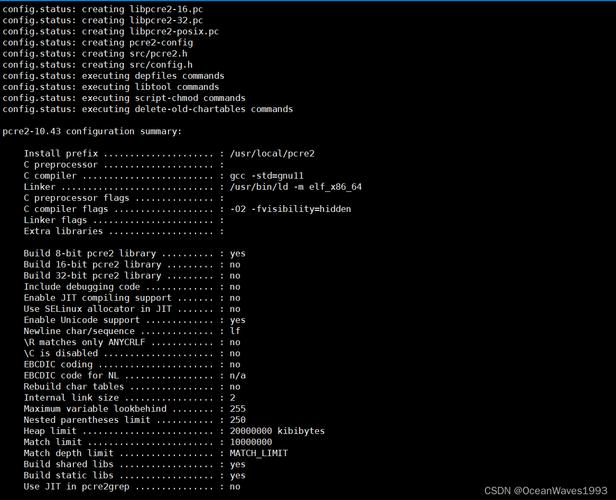Click 'Use SELinux allocator in JIT' row
The width and height of the screenshot is (616, 500).
click(x=132, y=309)
